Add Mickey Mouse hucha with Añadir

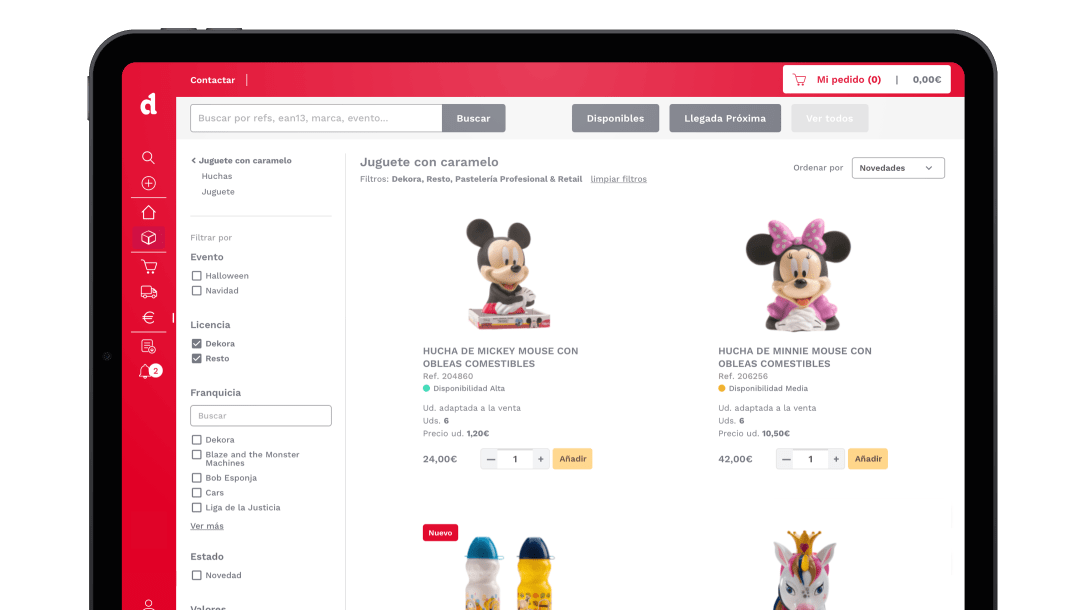(572, 459)
